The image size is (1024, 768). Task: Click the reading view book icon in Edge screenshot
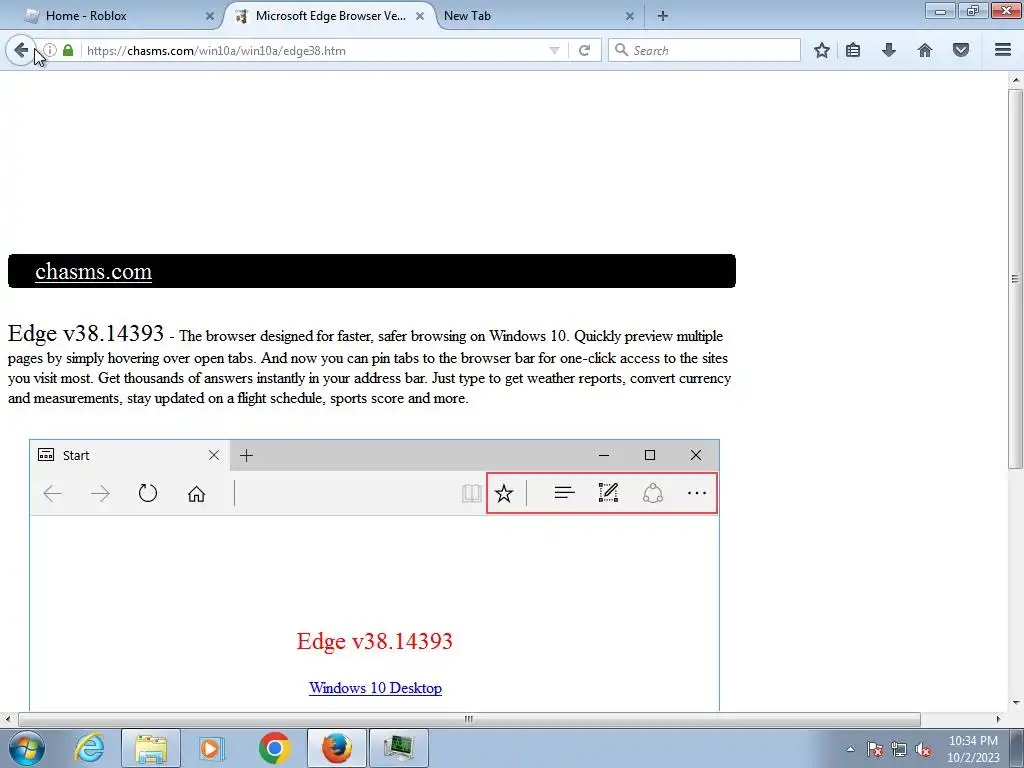(x=472, y=493)
